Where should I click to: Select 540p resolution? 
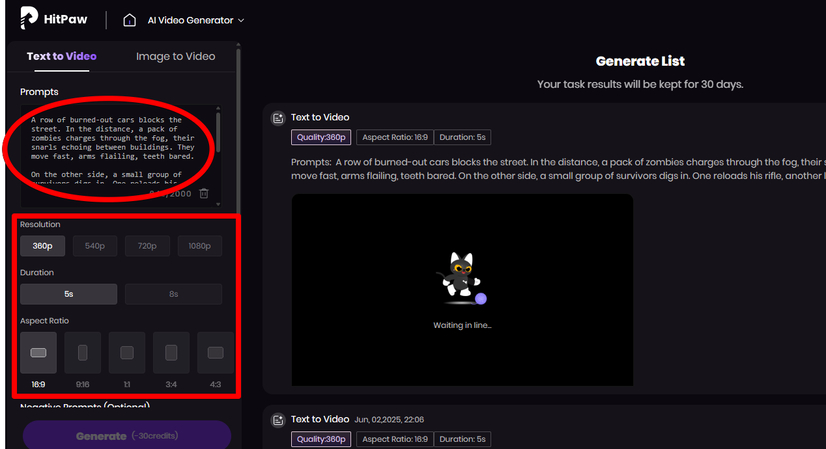tap(95, 246)
